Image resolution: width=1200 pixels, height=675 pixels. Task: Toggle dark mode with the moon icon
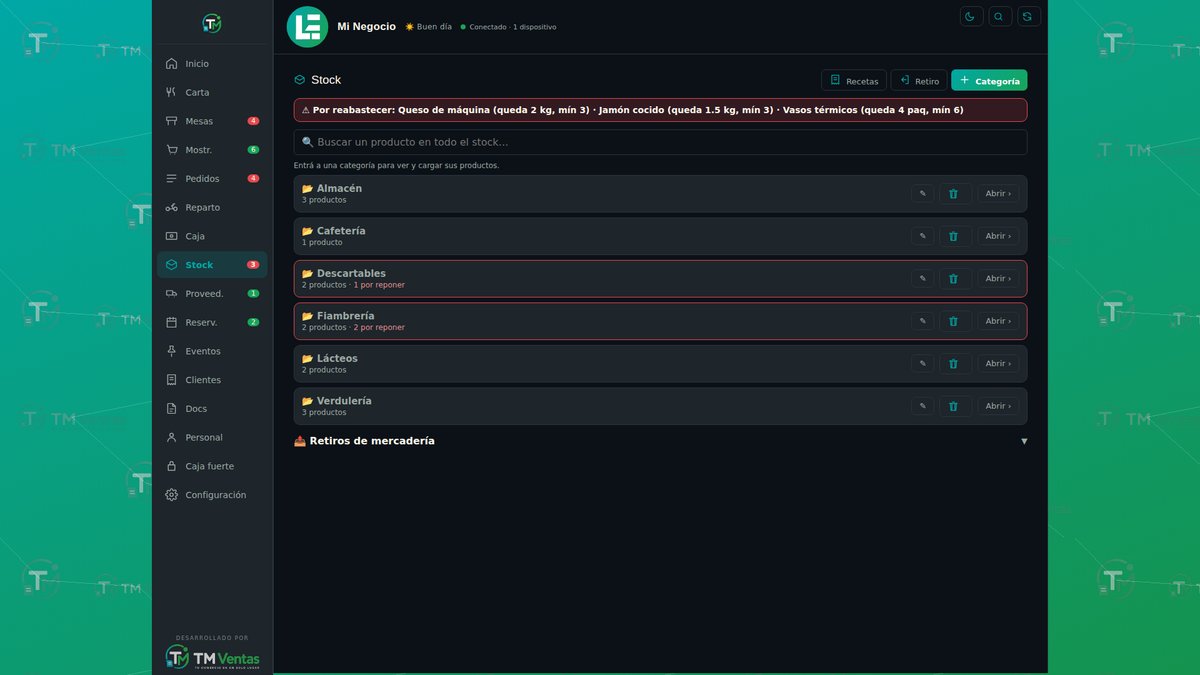click(971, 16)
